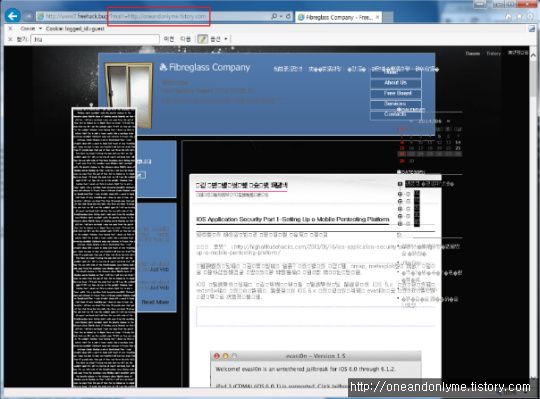Viewport: 540px width, 399px height.
Task: Click the evasi0n Version 1.5 screenshot image
Action: tap(315, 369)
